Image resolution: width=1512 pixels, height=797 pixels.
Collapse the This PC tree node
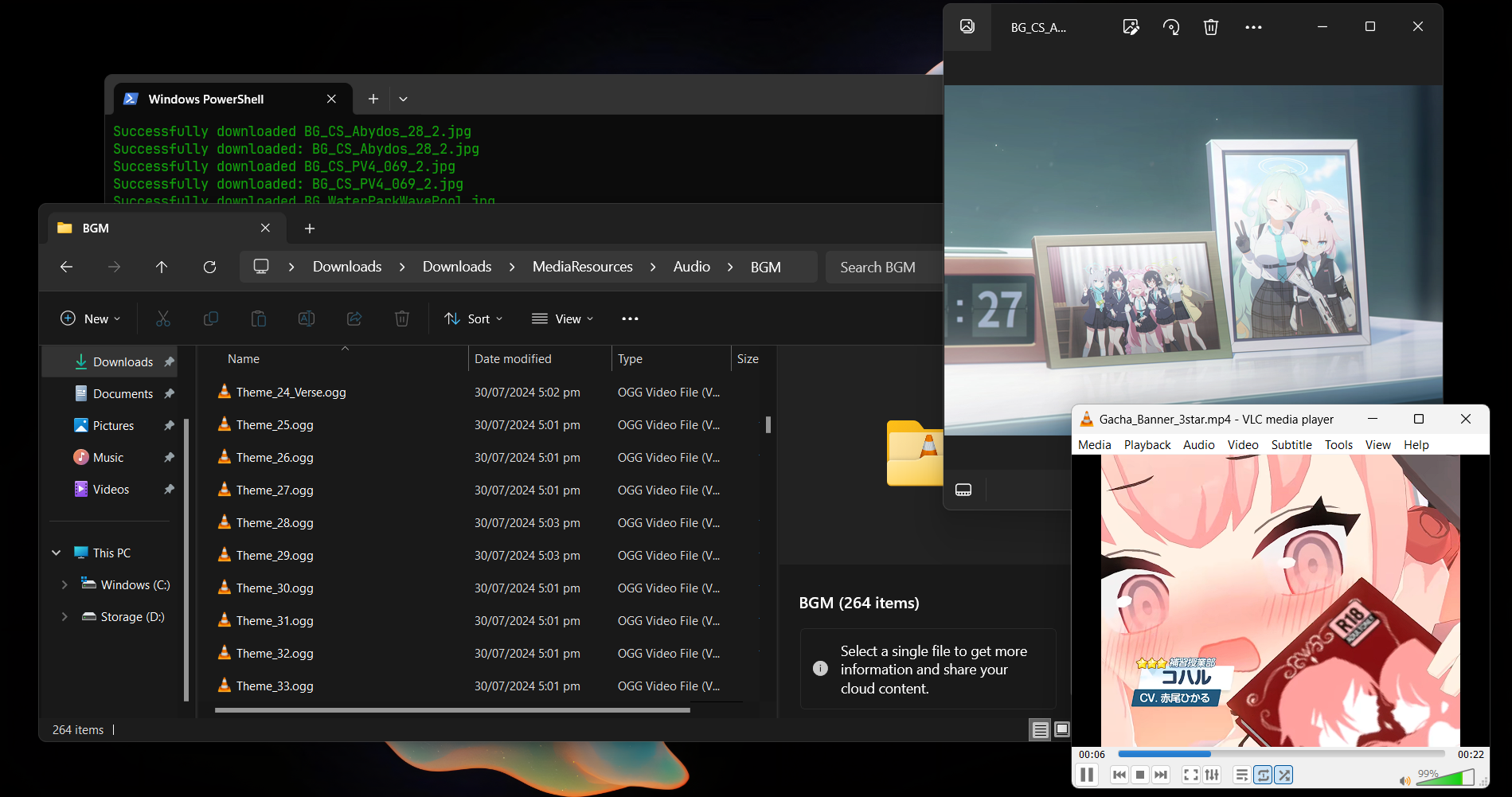(x=57, y=553)
